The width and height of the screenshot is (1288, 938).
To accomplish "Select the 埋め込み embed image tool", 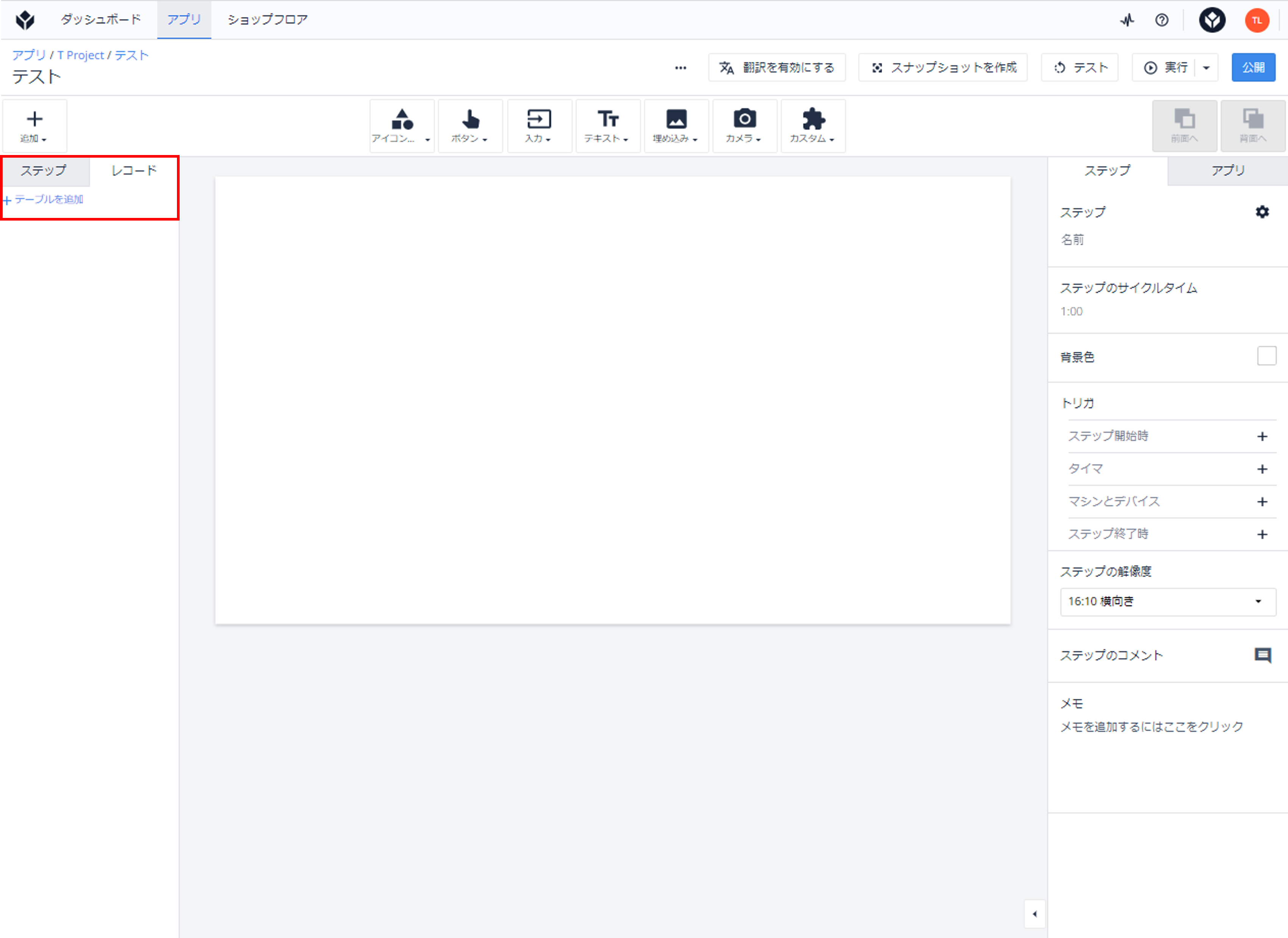I will coord(676,125).
